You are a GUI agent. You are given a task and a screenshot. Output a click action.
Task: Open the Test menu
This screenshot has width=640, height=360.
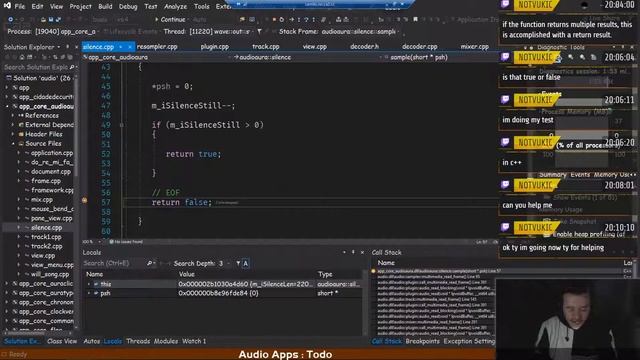[151, 7]
